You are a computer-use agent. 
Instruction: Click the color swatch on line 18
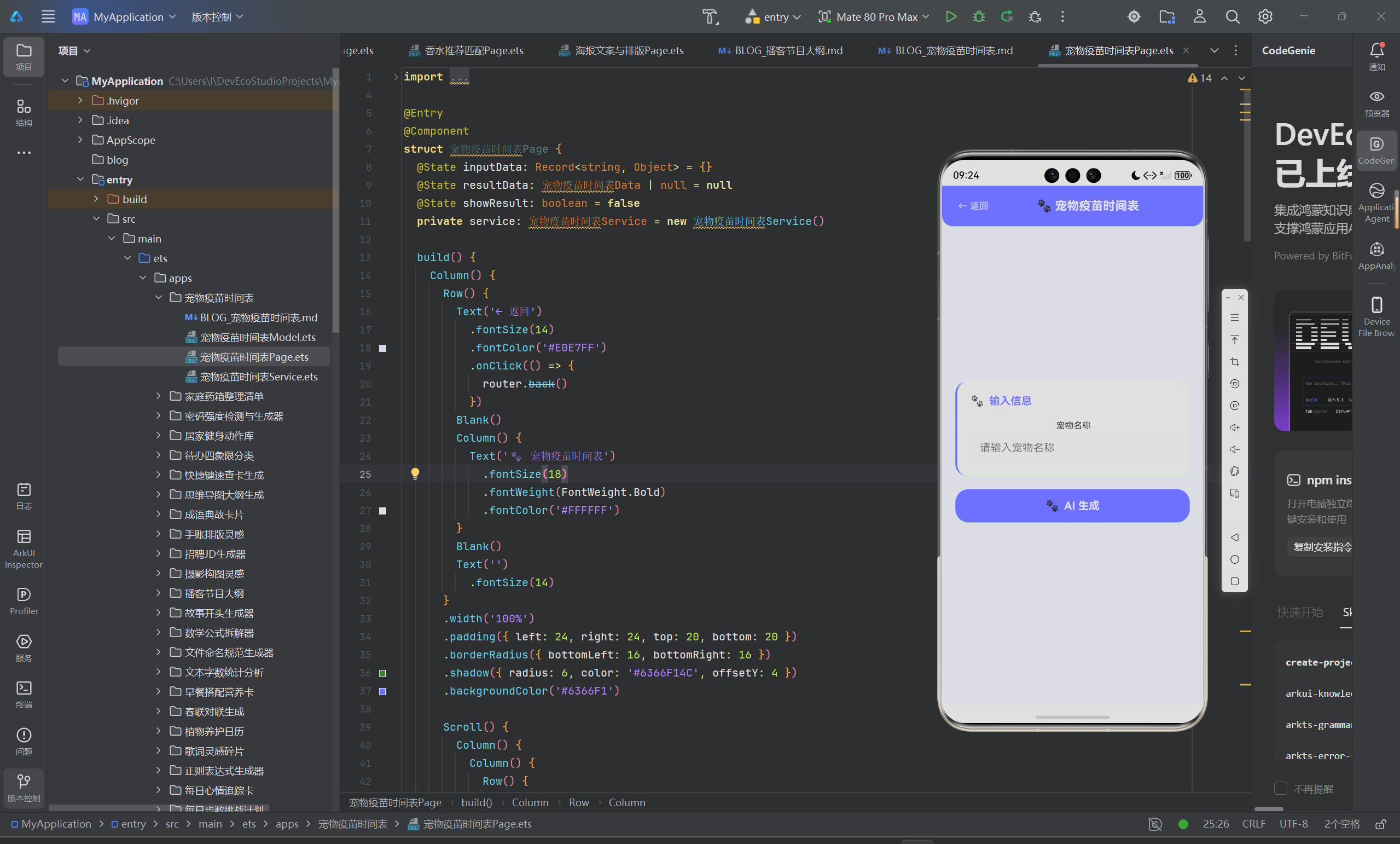click(383, 348)
